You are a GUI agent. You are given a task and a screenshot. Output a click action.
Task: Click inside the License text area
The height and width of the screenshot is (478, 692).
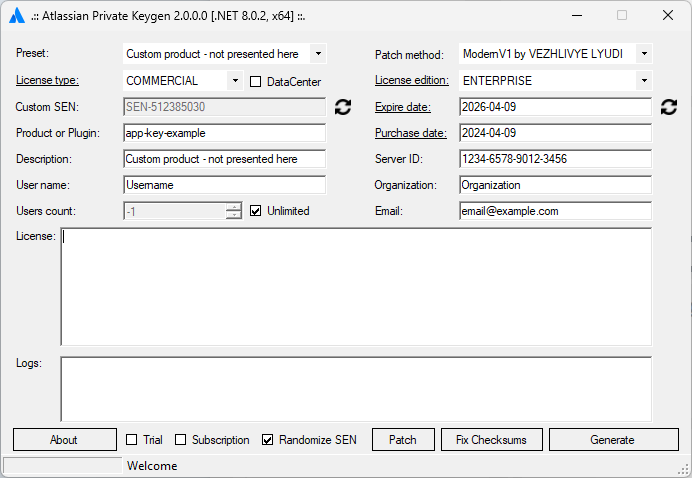[356, 287]
